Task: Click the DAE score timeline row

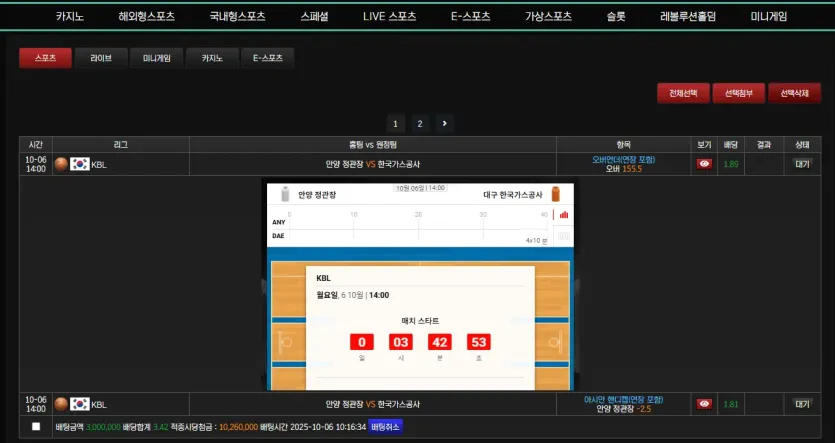Action: [410, 236]
